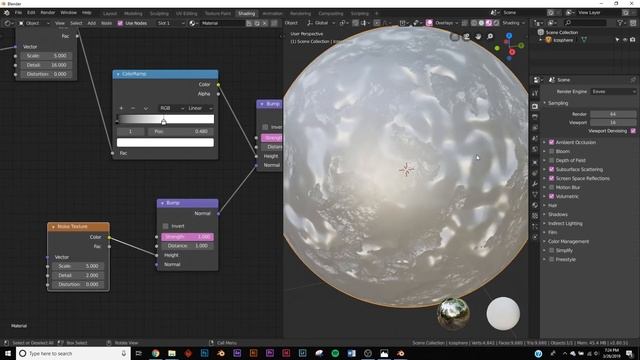Click the viewport pan hand gizmo
640x360 pixels.
(x=478, y=37)
